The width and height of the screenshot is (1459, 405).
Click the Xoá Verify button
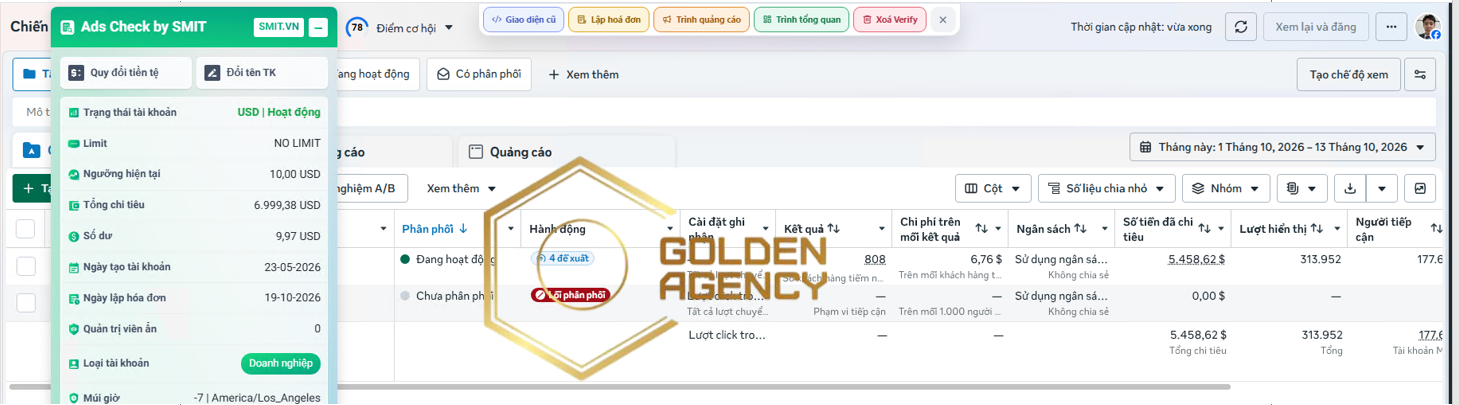[890, 19]
